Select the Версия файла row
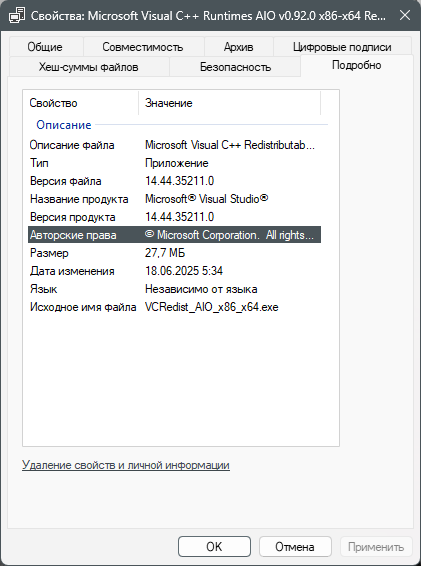421x566 pixels. [174, 181]
